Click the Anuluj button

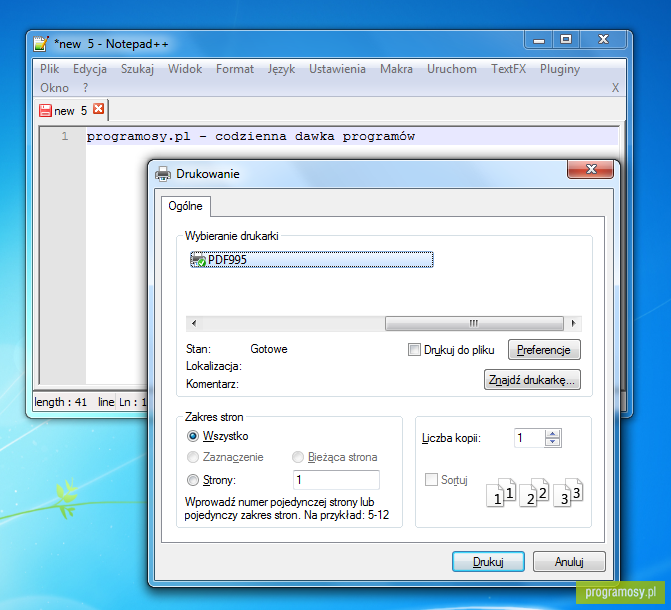569,562
